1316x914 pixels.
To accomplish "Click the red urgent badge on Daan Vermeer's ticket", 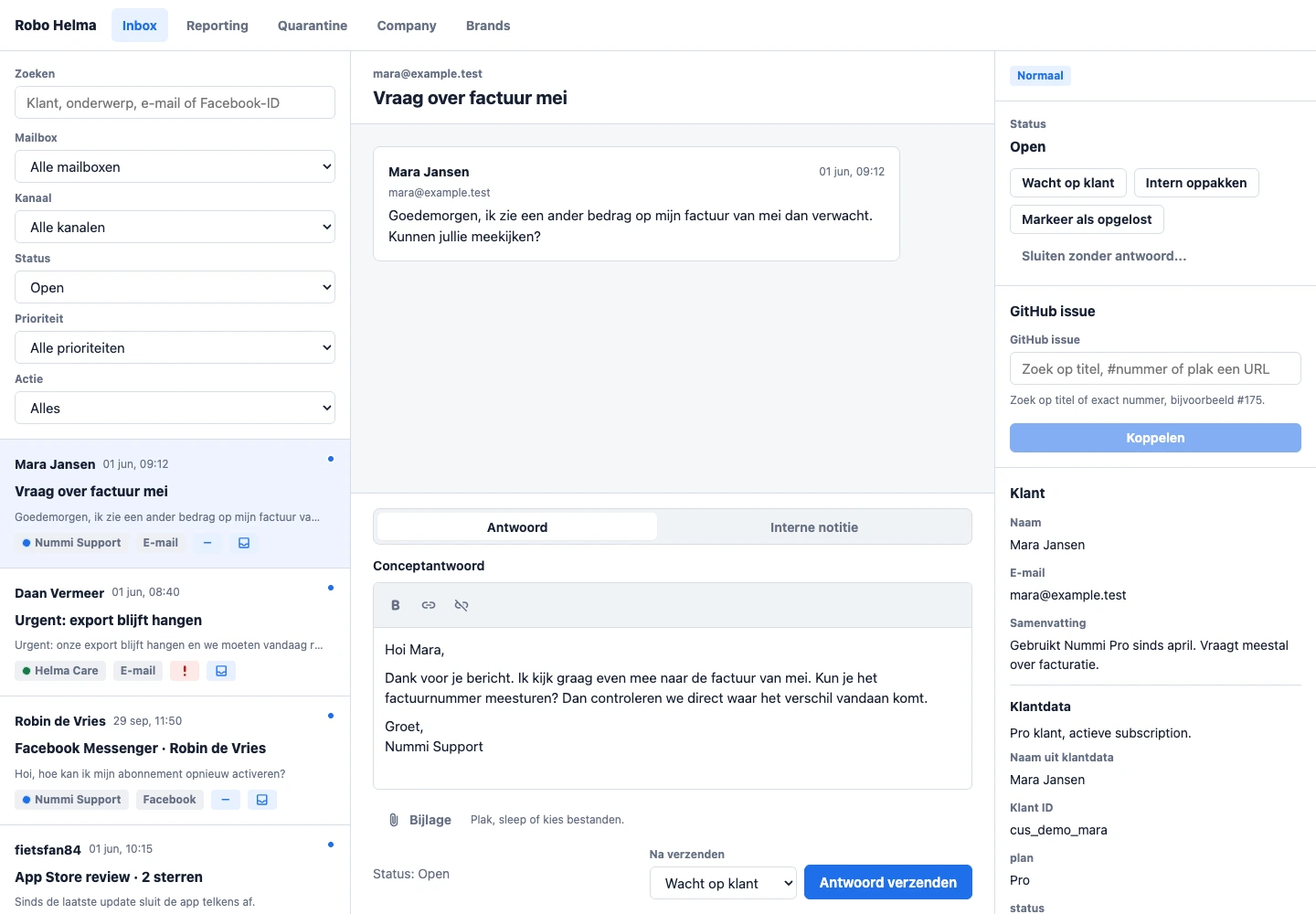I will click(x=185, y=671).
